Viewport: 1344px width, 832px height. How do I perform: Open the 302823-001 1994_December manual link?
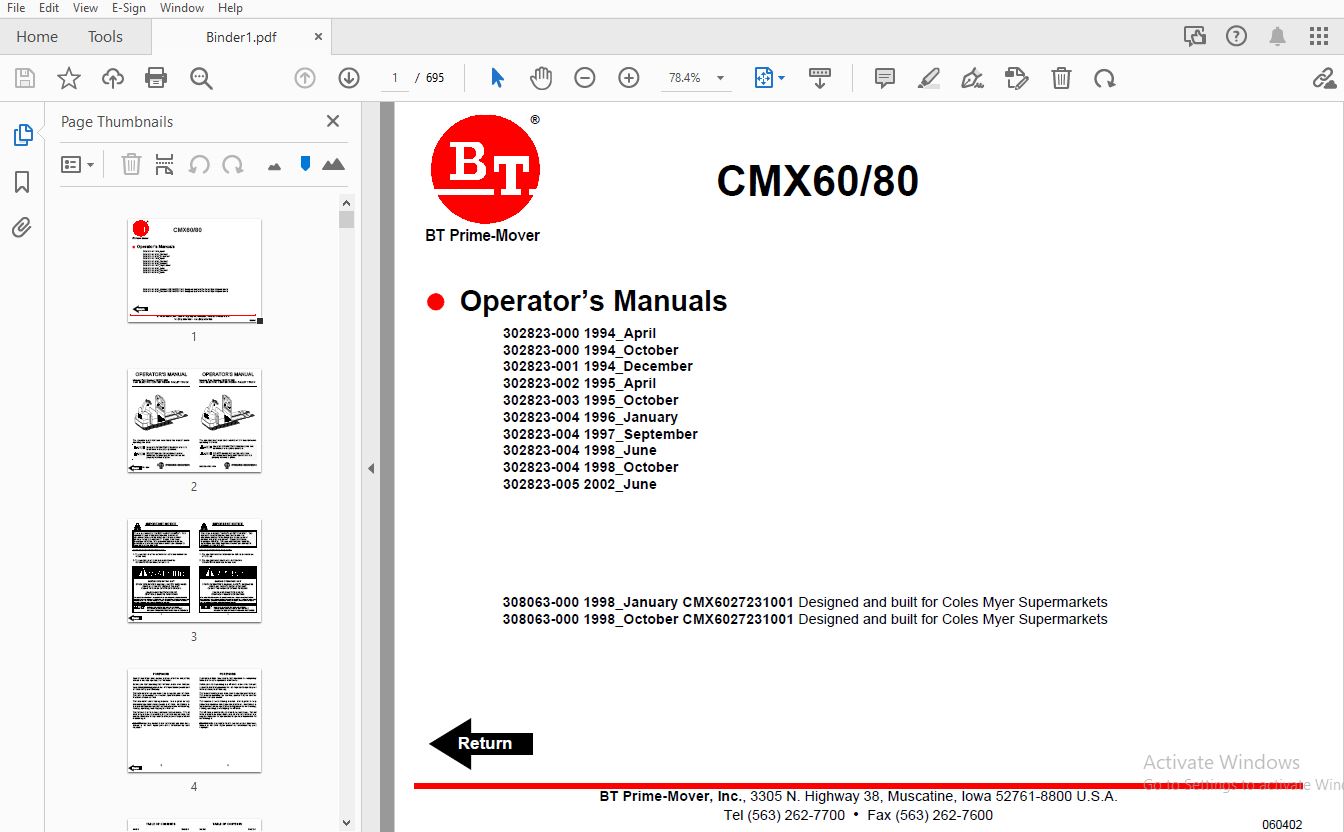(598, 366)
